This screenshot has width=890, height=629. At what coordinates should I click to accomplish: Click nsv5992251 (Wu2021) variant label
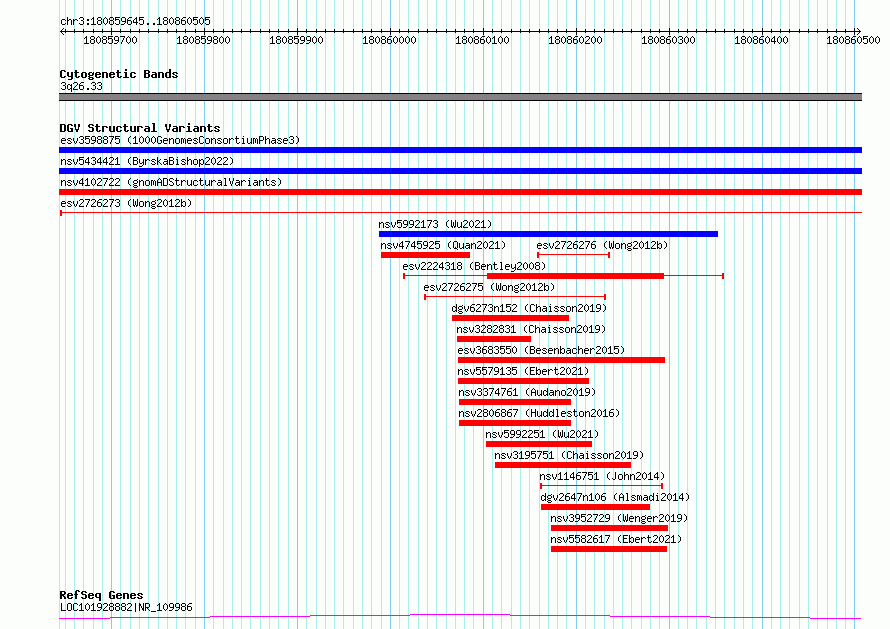coord(542,434)
